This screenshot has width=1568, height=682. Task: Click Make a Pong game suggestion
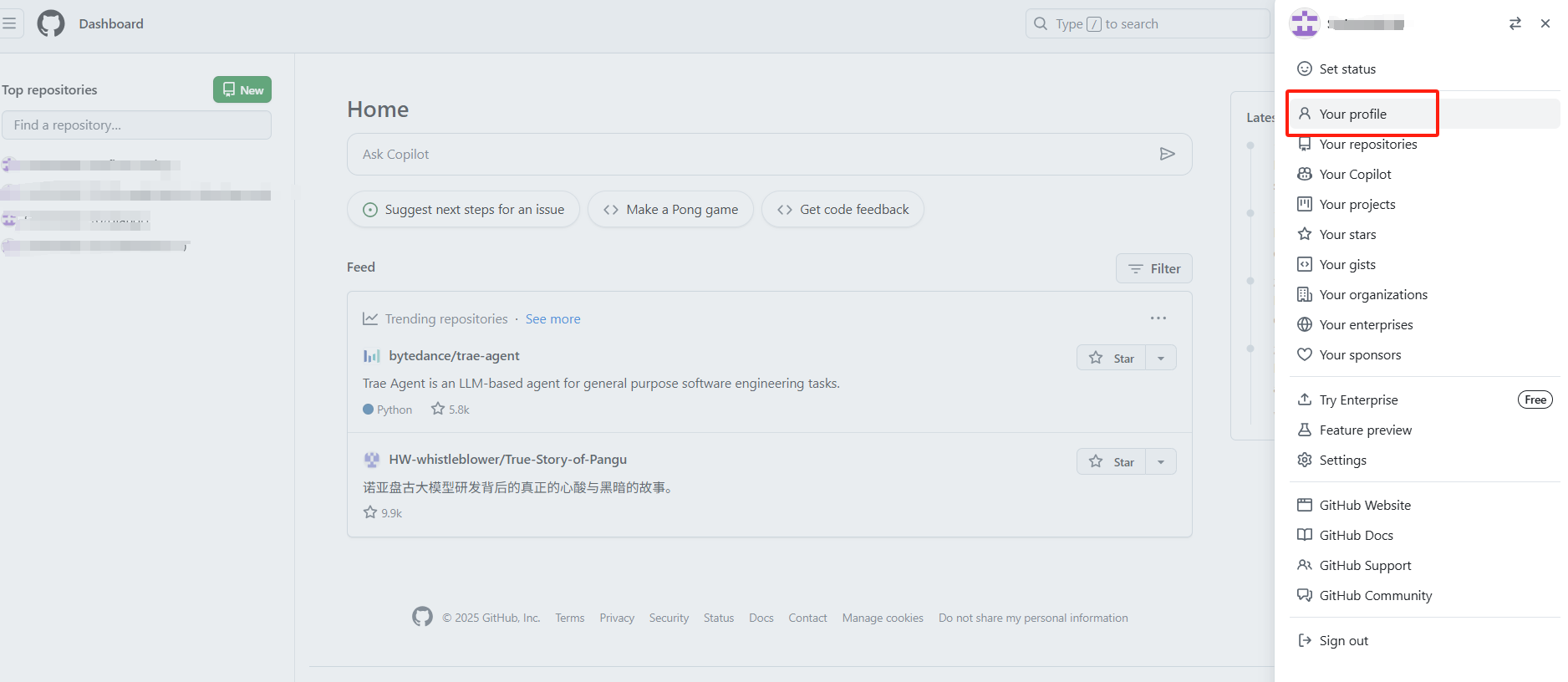pos(670,209)
